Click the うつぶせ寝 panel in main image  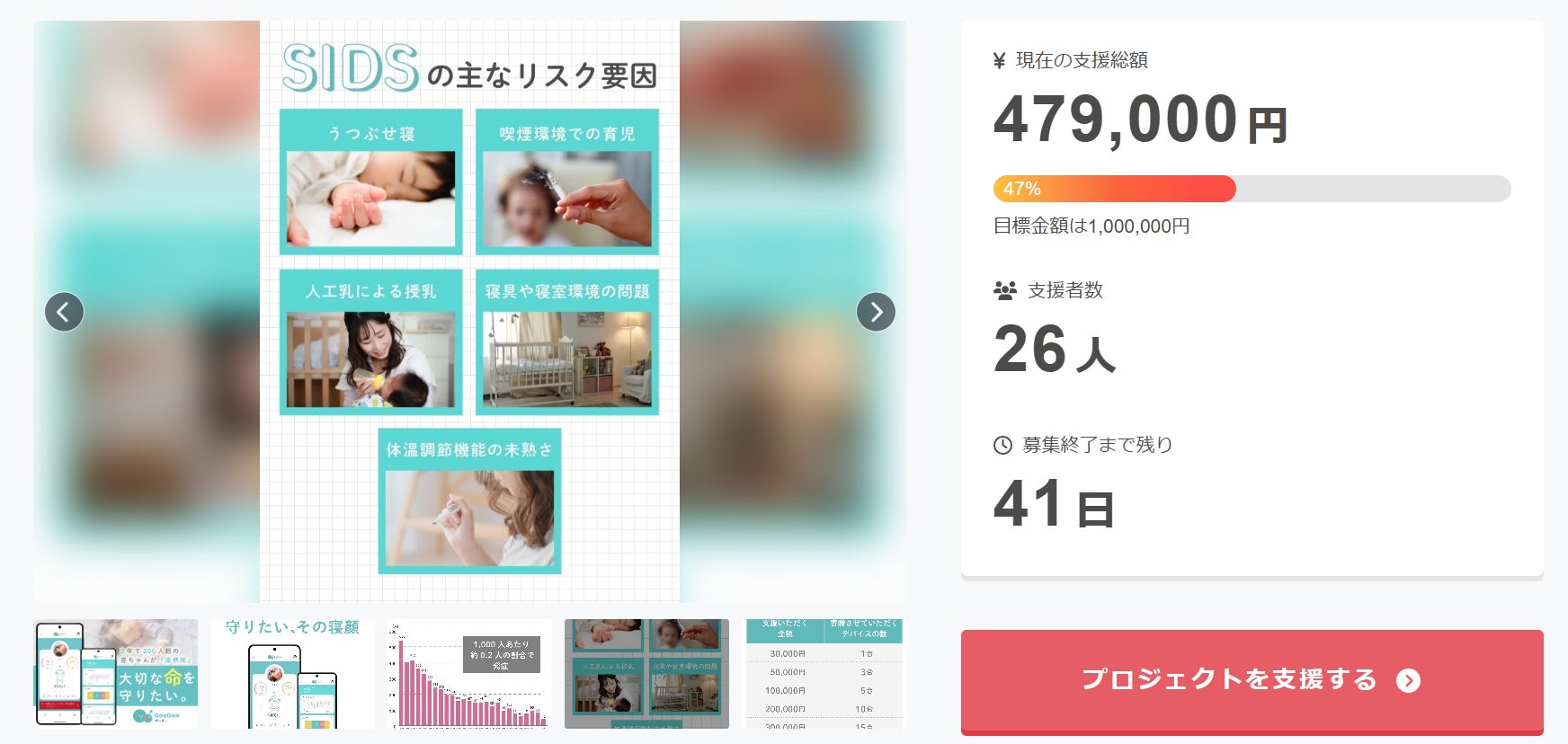tap(370, 182)
